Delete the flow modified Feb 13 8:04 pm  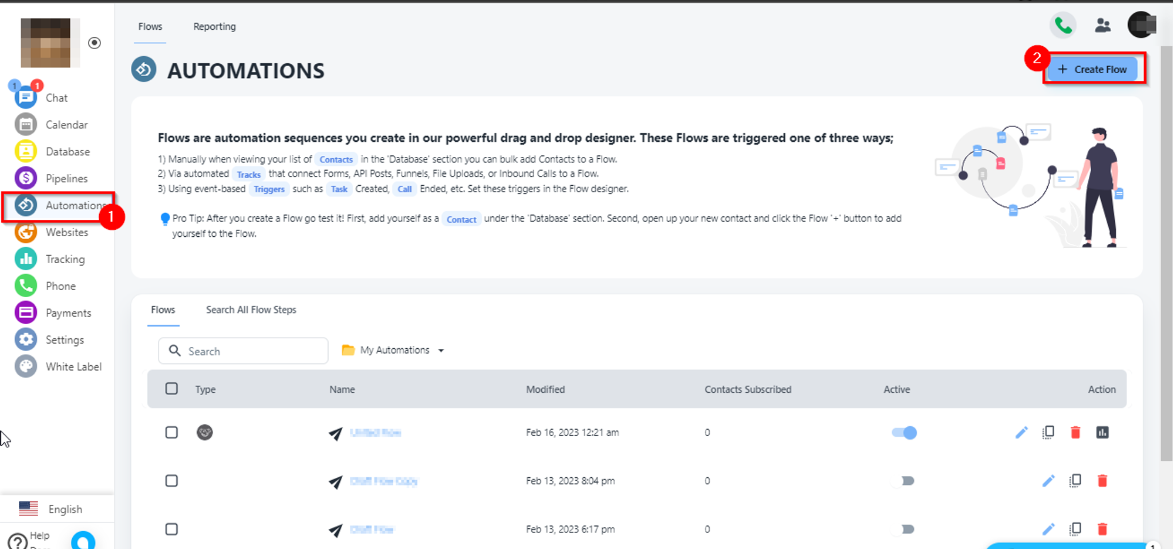tap(1103, 481)
